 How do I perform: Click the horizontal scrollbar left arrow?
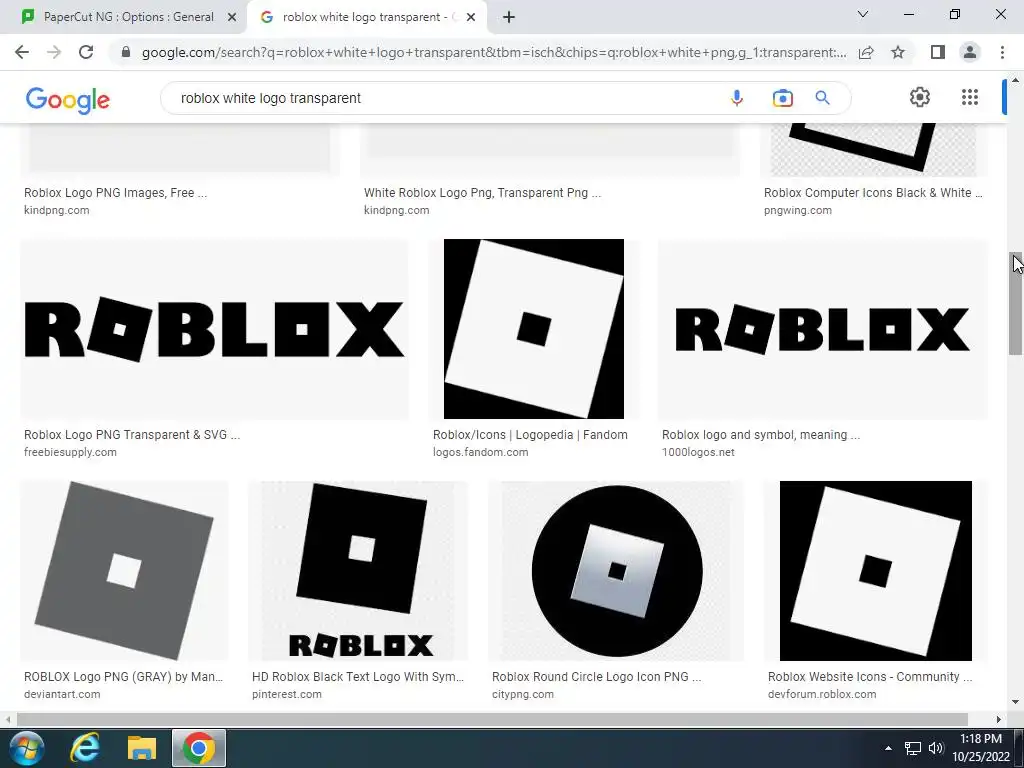tap(7, 719)
